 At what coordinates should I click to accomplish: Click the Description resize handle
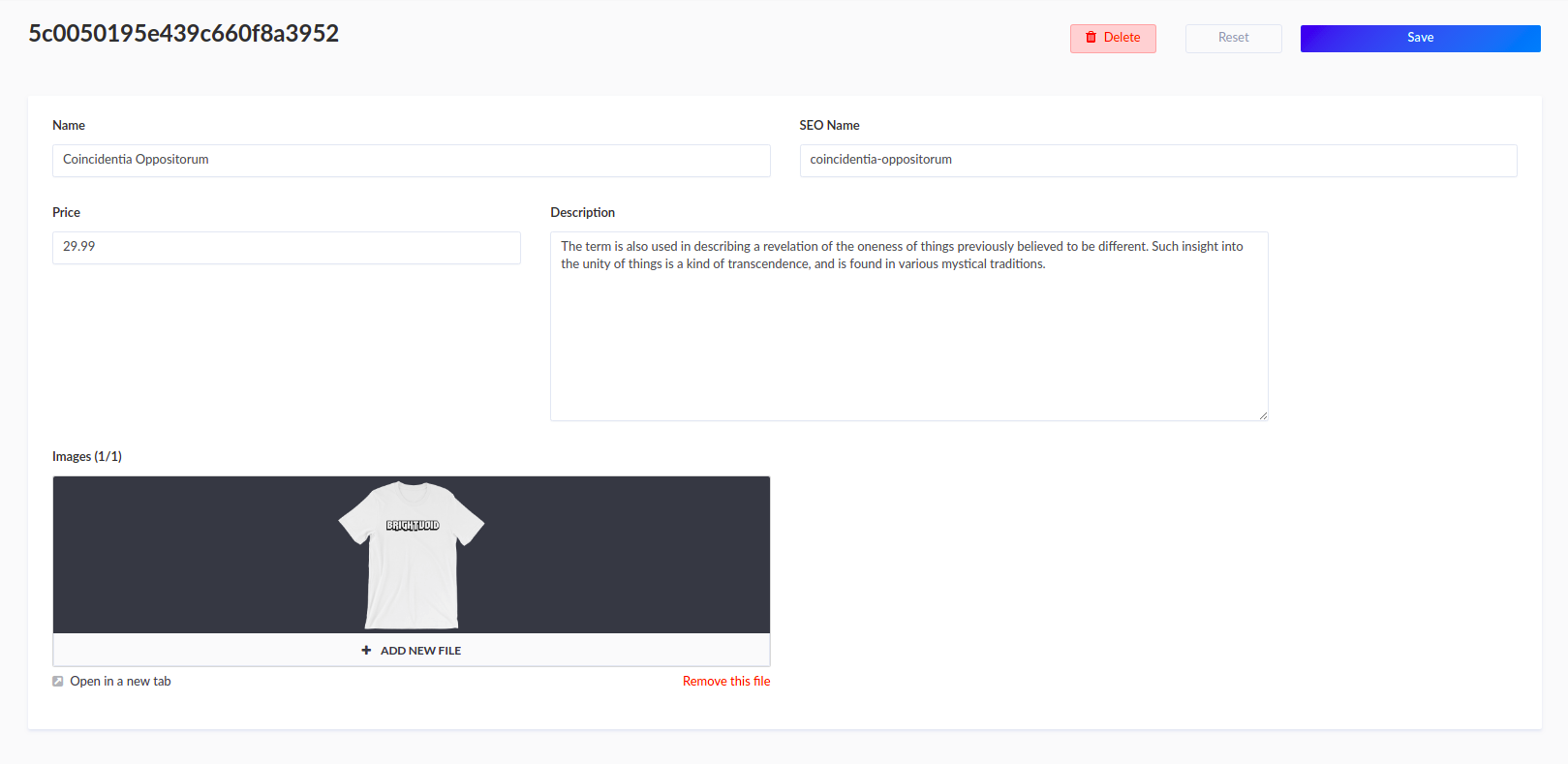(x=1263, y=415)
